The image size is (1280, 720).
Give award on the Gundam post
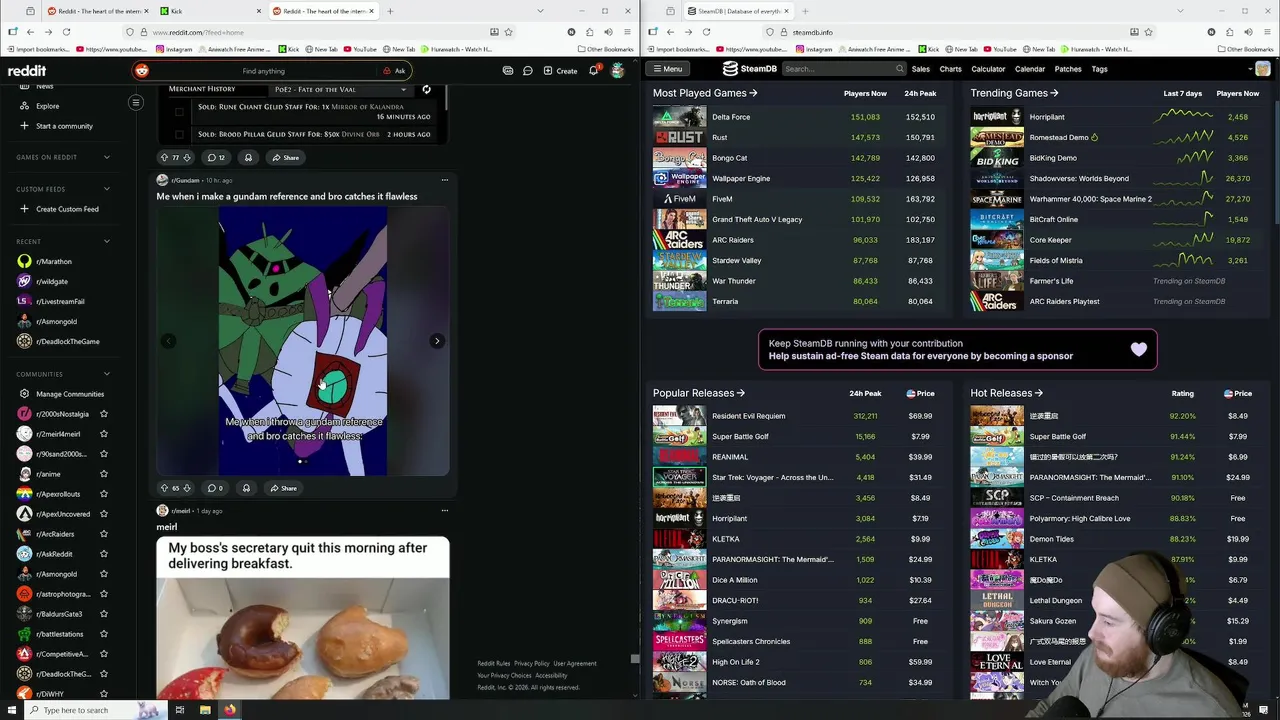pyautogui.click(x=246, y=488)
